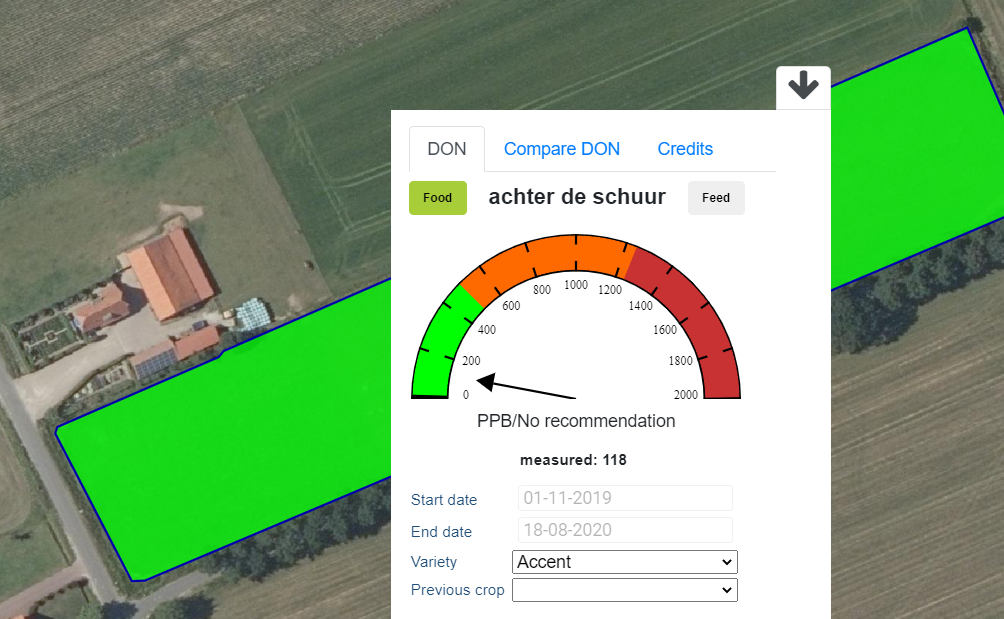Image resolution: width=1004 pixels, height=619 pixels.
Task: Collapse the panel with the down arrow
Action: tap(803, 87)
